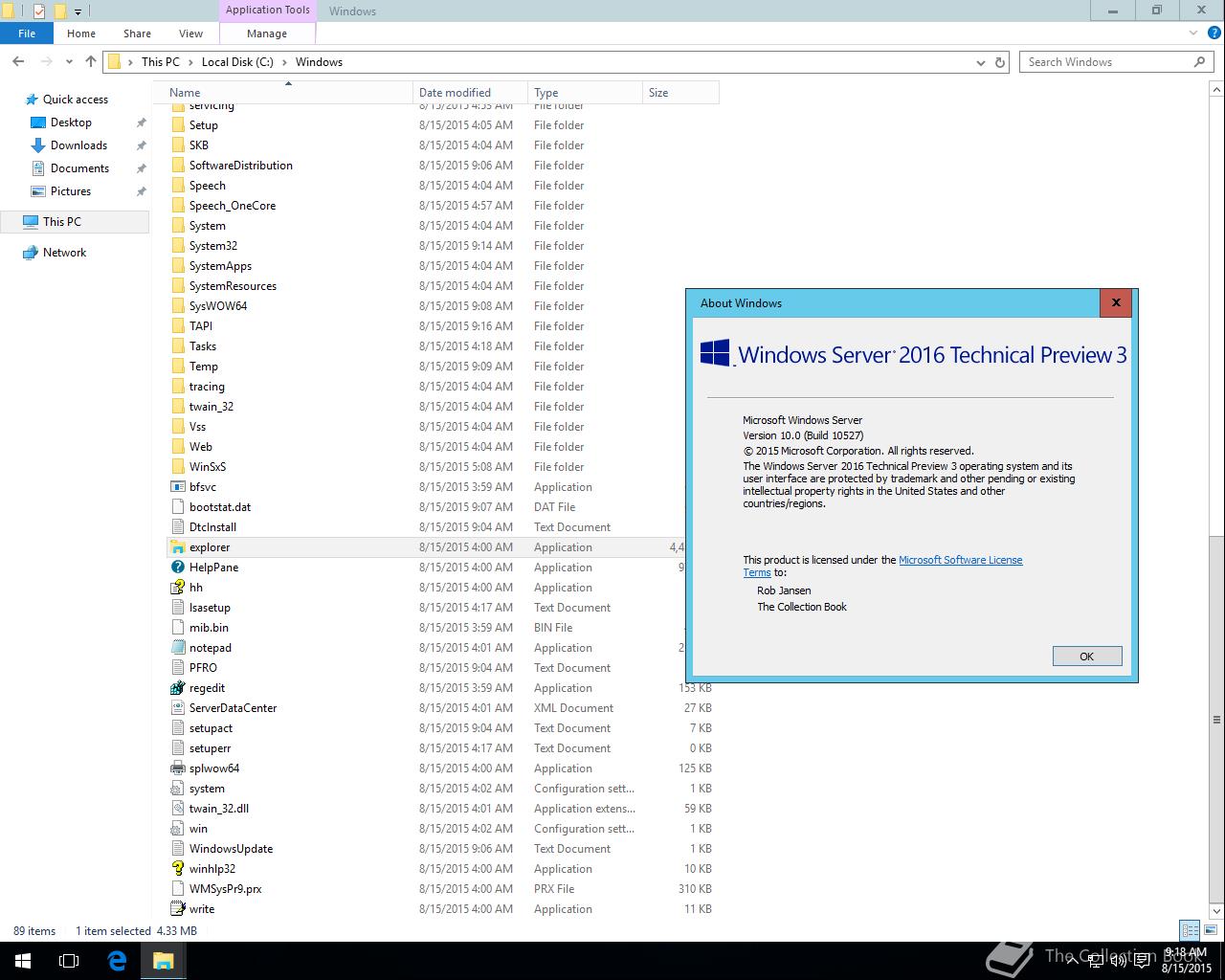1225x980 pixels.
Task: Select the HelpPane application icon
Action: [x=177, y=568]
